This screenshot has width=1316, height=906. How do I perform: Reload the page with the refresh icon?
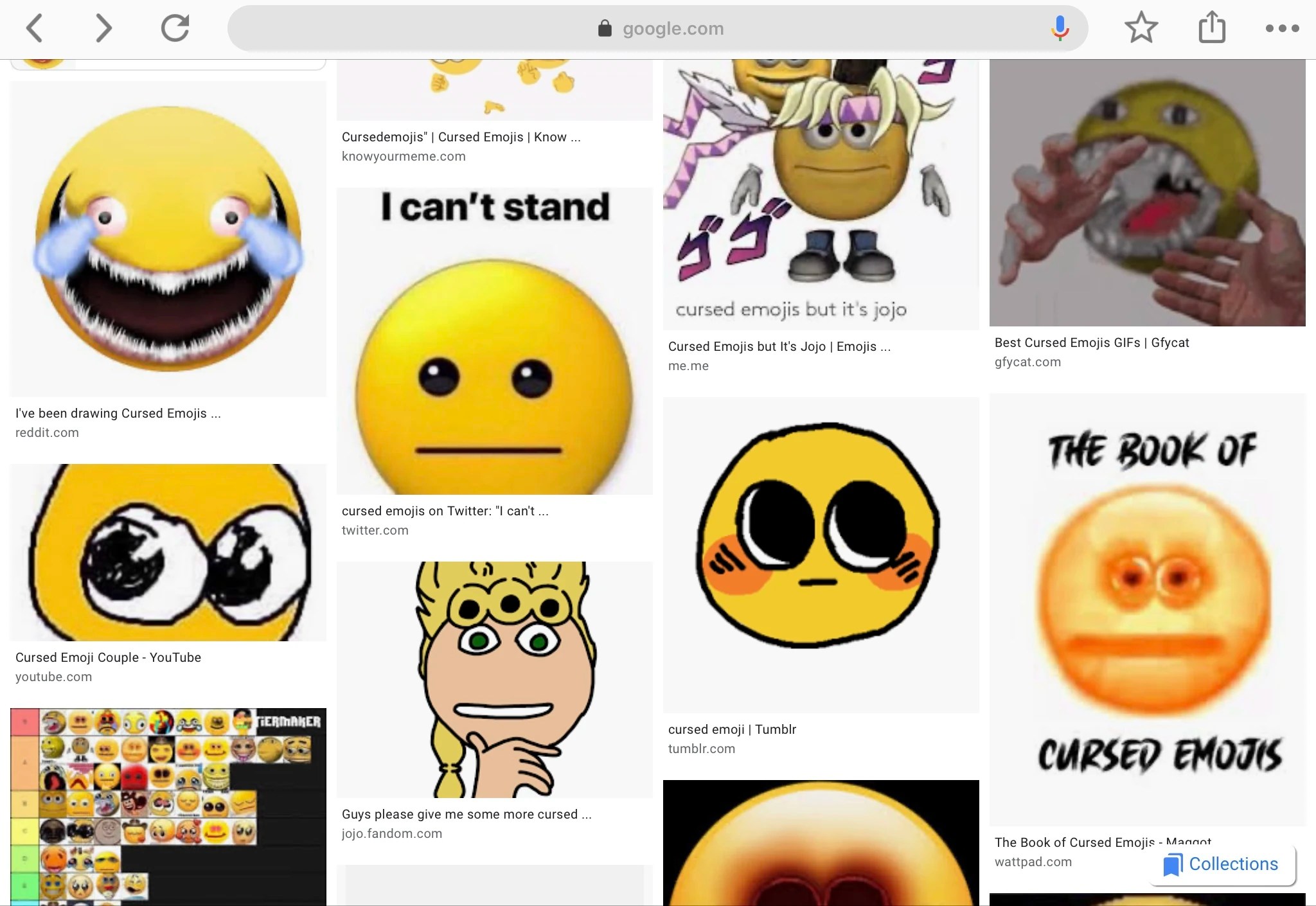[175, 28]
